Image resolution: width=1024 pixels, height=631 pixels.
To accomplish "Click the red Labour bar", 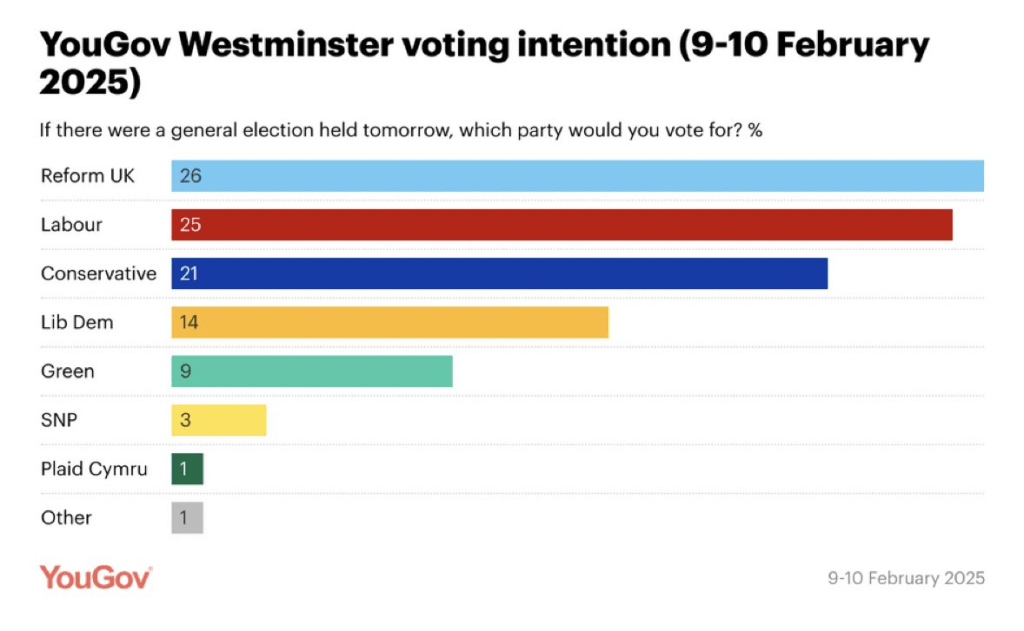I will tap(561, 225).
